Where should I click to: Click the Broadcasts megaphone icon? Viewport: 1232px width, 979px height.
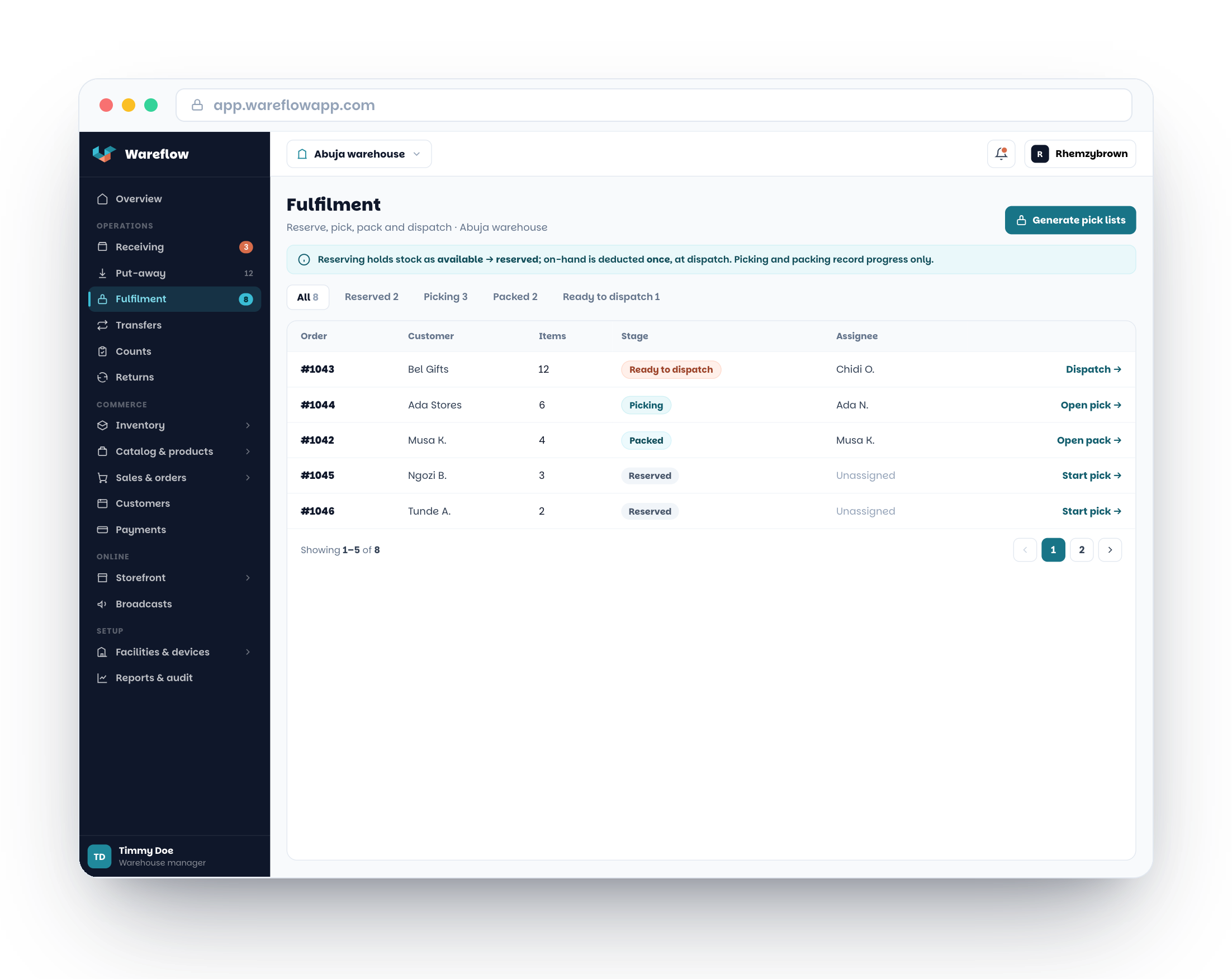click(x=102, y=603)
